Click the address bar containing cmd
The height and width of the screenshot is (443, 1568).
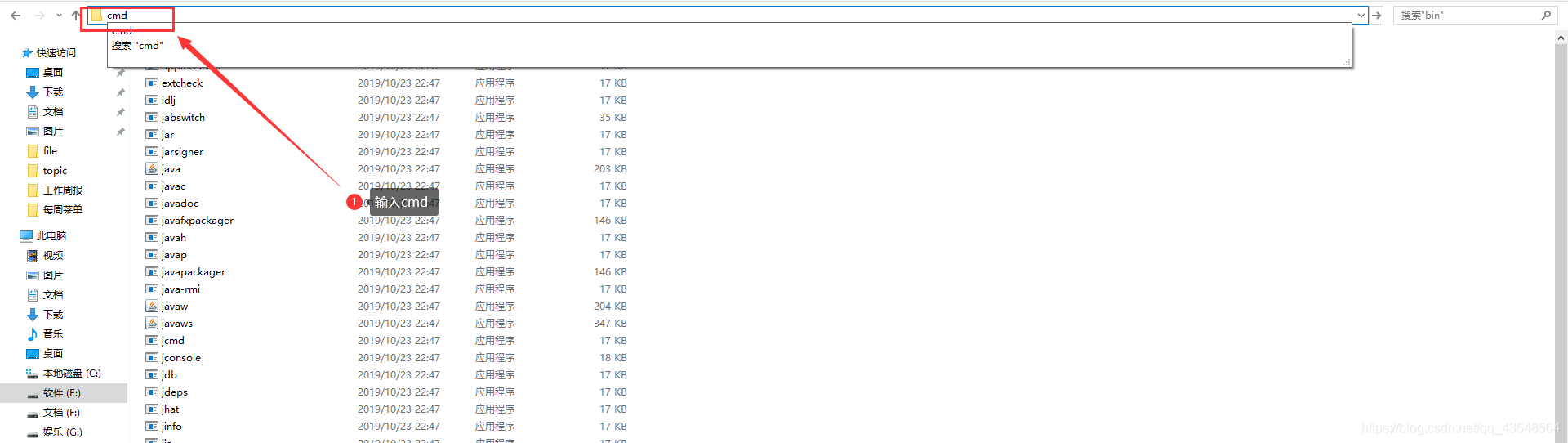tap(727, 15)
